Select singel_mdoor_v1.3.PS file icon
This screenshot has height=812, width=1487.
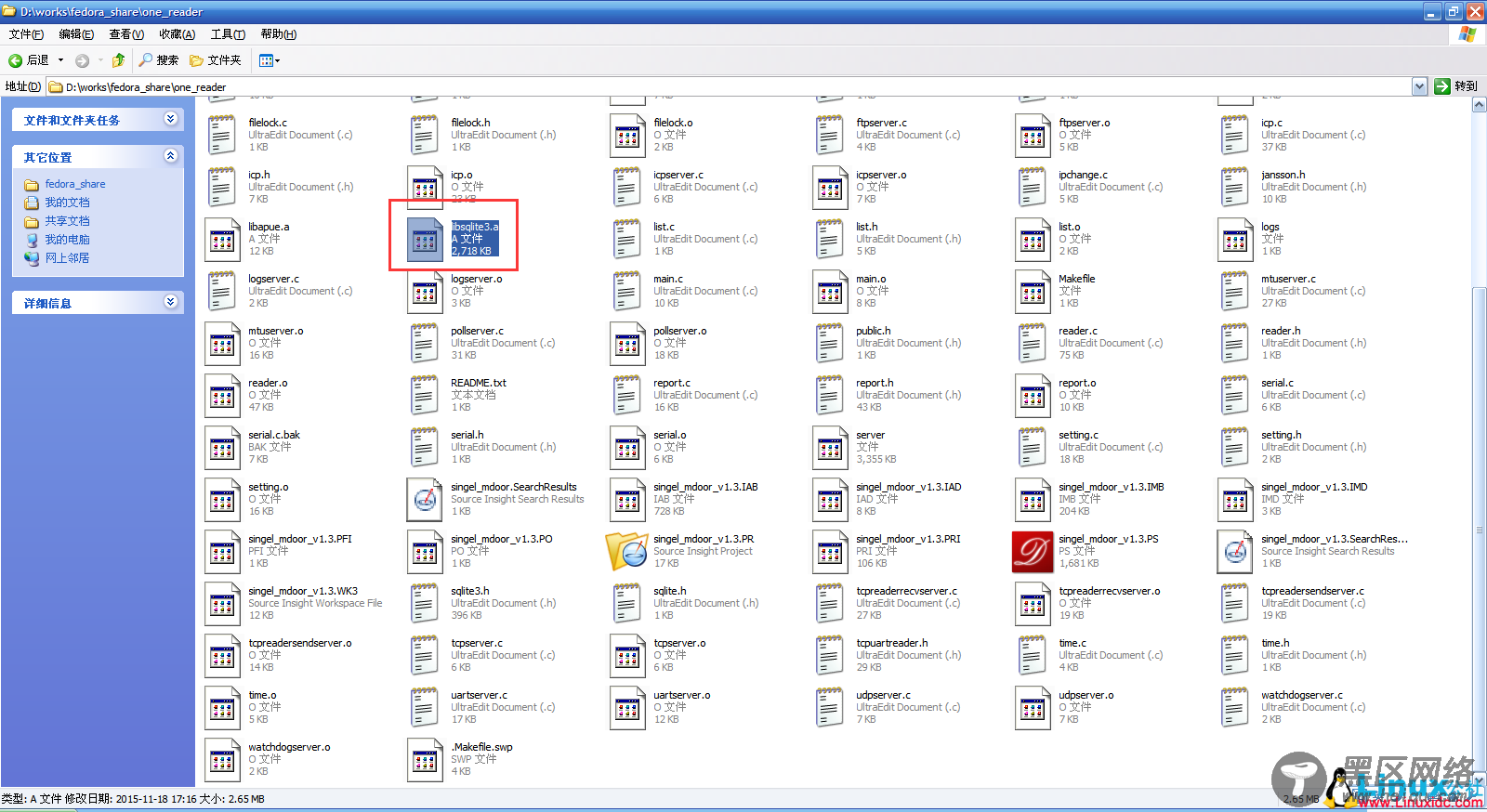1033,552
